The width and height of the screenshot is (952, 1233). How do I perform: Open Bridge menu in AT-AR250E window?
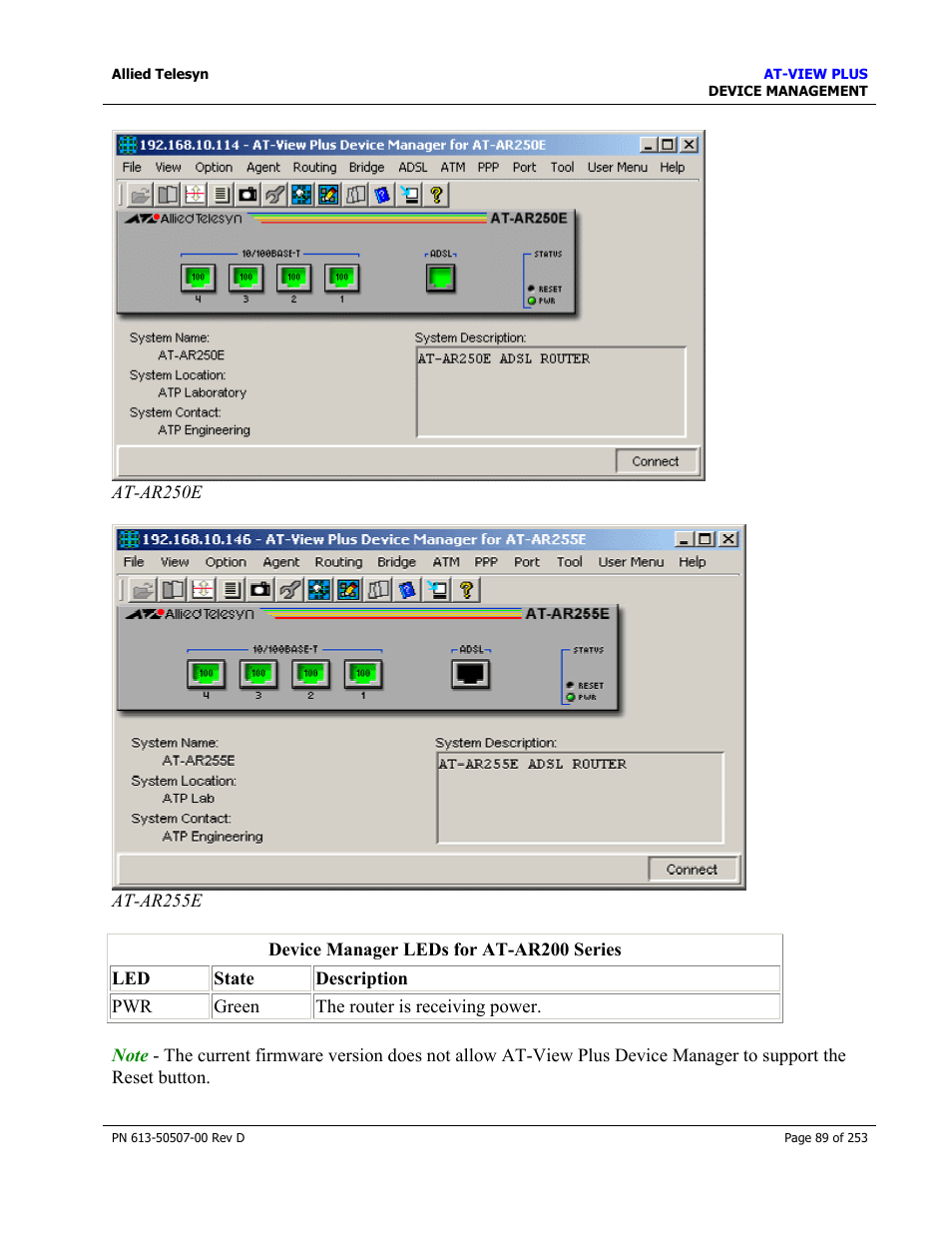coord(366,168)
